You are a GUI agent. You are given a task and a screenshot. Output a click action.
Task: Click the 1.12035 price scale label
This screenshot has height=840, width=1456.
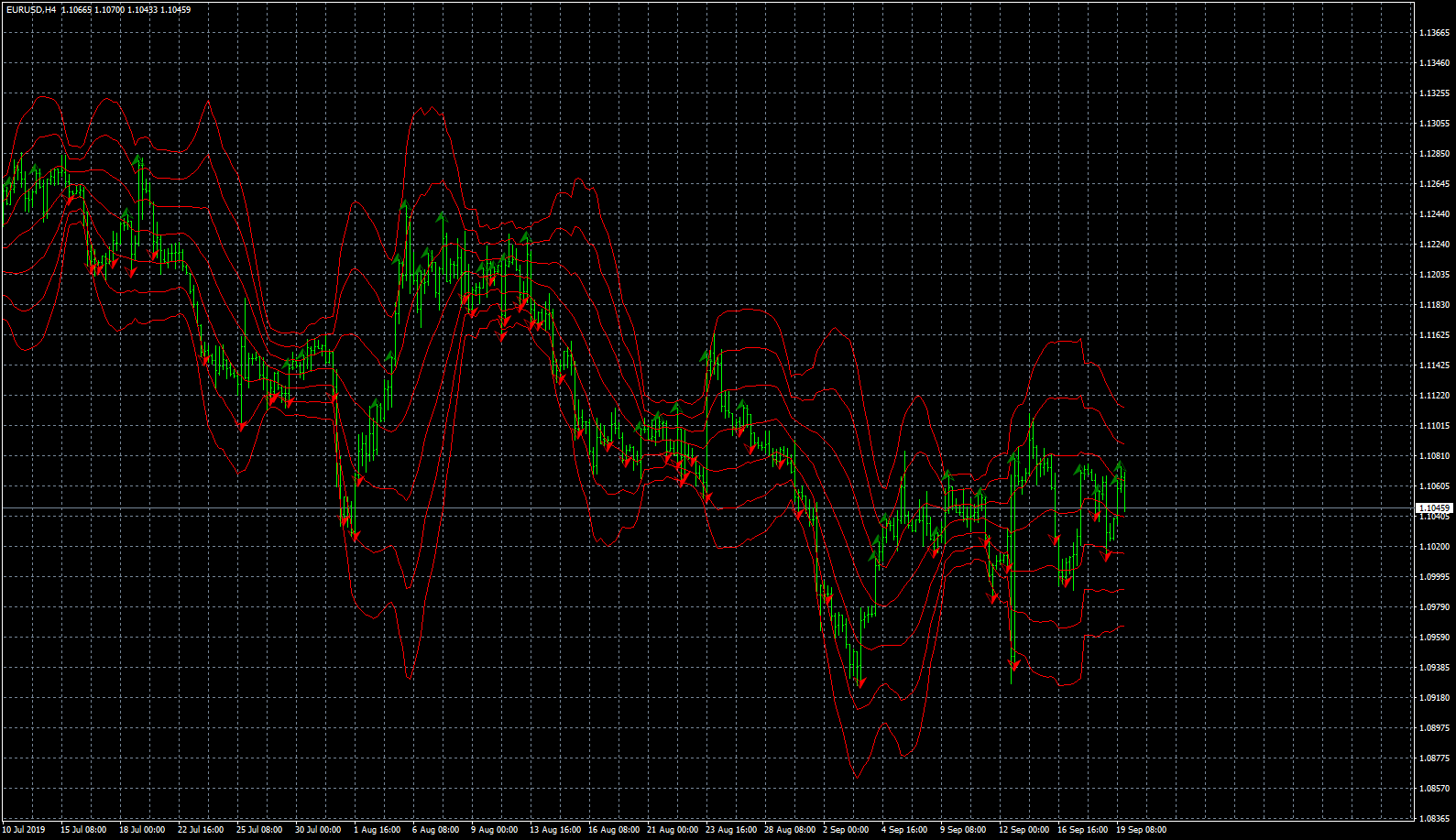pyautogui.click(x=1434, y=275)
